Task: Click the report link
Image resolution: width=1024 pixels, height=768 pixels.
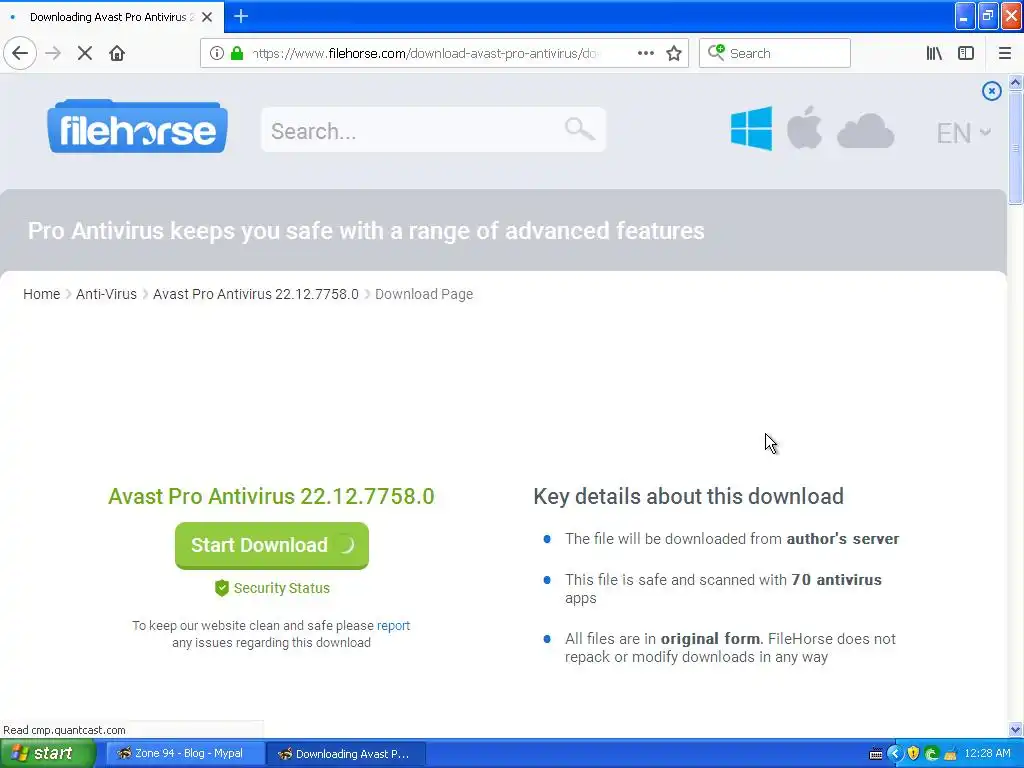Action: click(x=393, y=626)
